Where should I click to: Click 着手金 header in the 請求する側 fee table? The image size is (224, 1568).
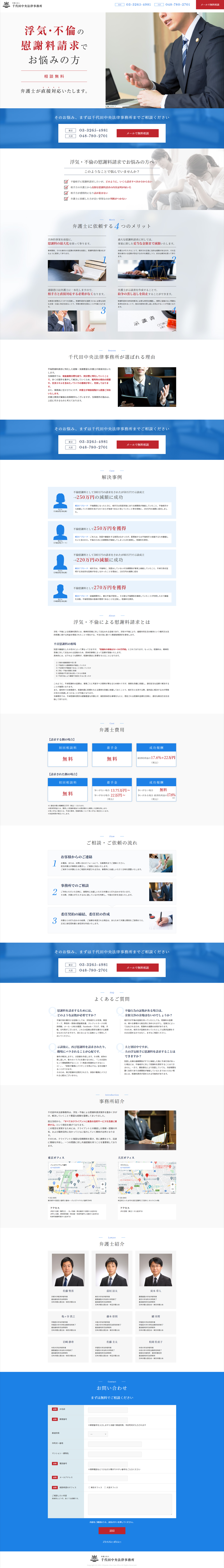[x=112, y=748]
